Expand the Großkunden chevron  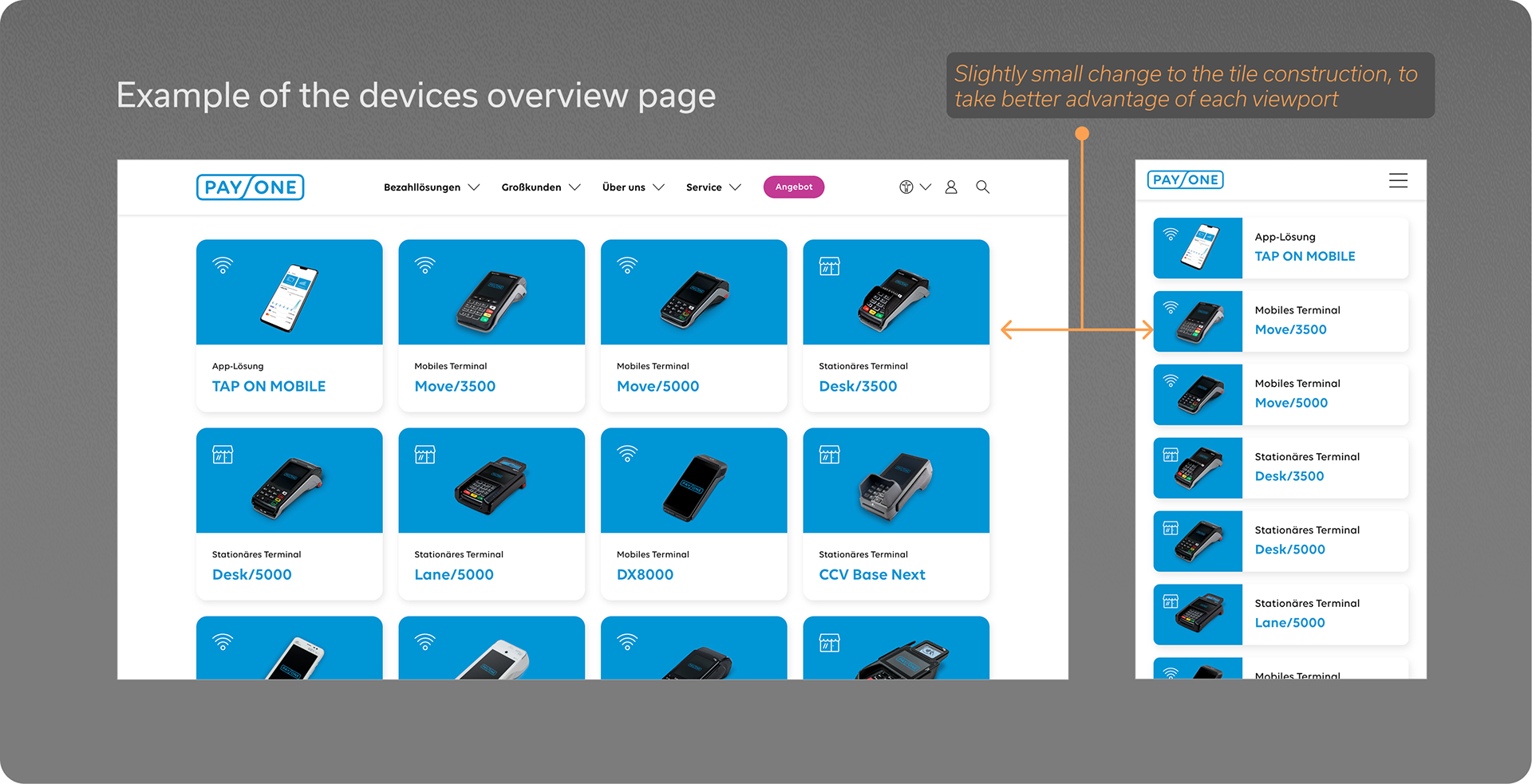click(574, 187)
